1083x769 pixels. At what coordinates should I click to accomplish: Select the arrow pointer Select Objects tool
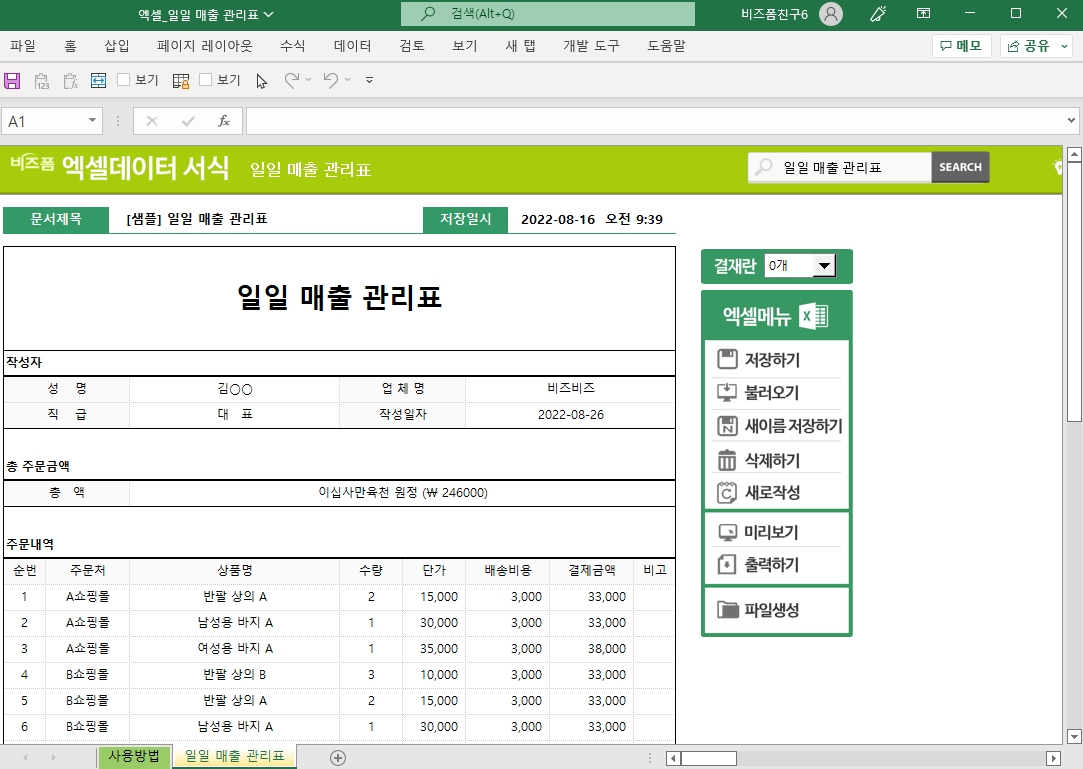click(262, 81)
